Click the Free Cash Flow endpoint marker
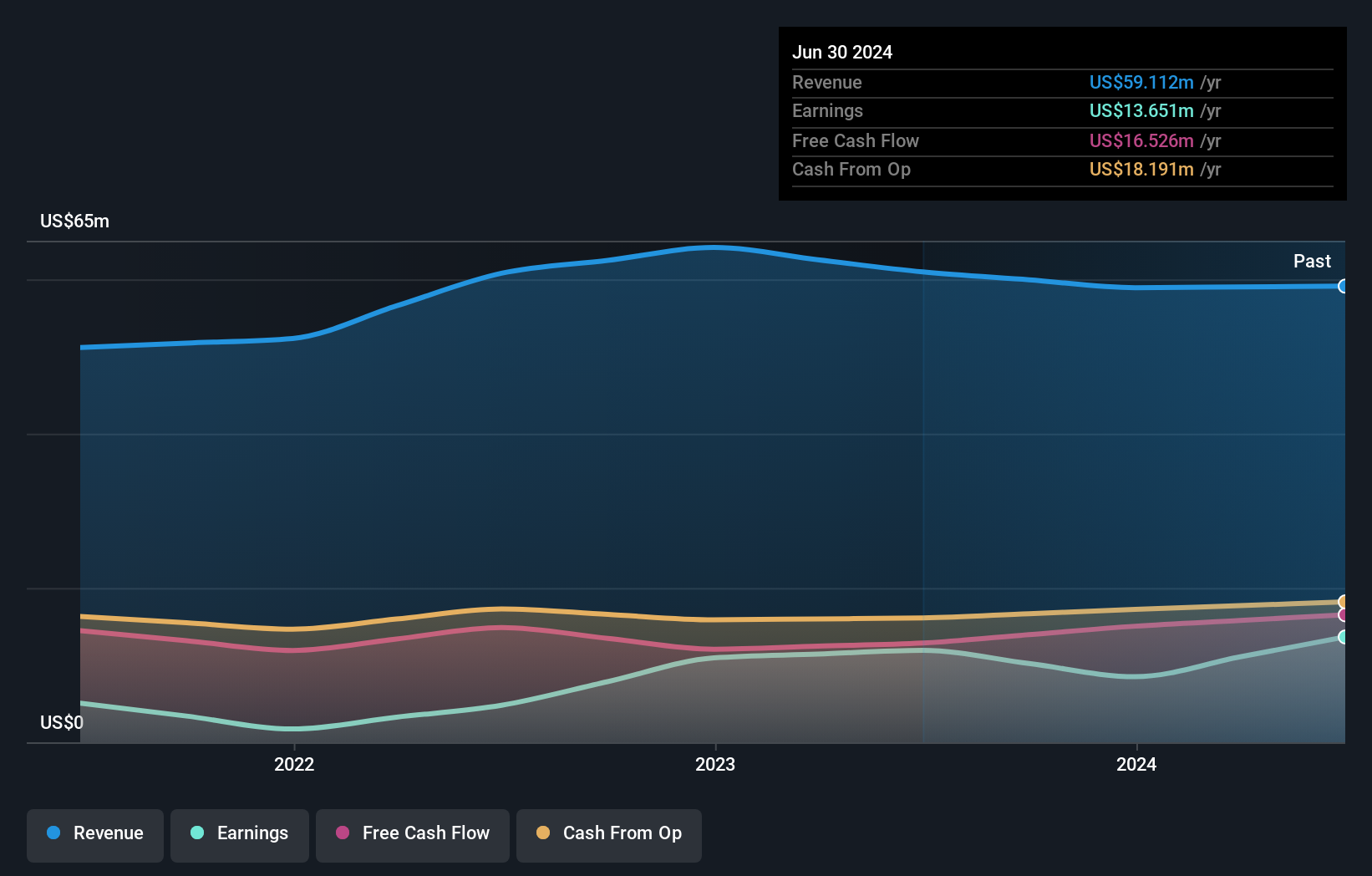 [1343, 615]
